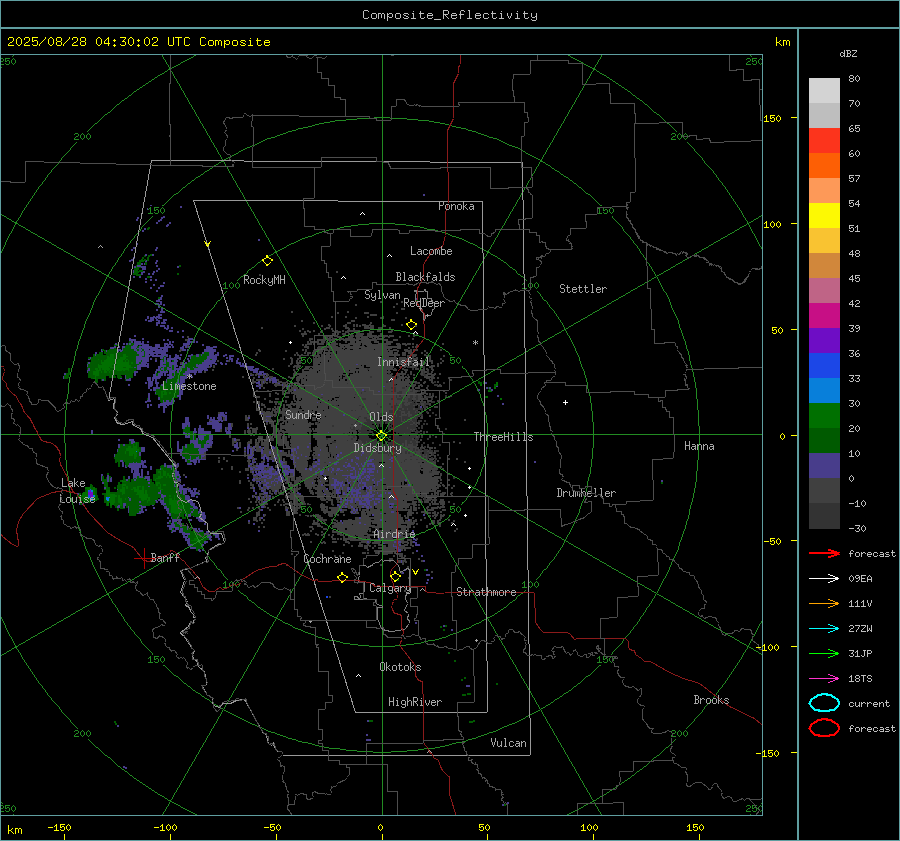Click the green storm cell west of Limestone
This screenshot has width=900, height=841.
pyautogui.click(x=112, y=363)
